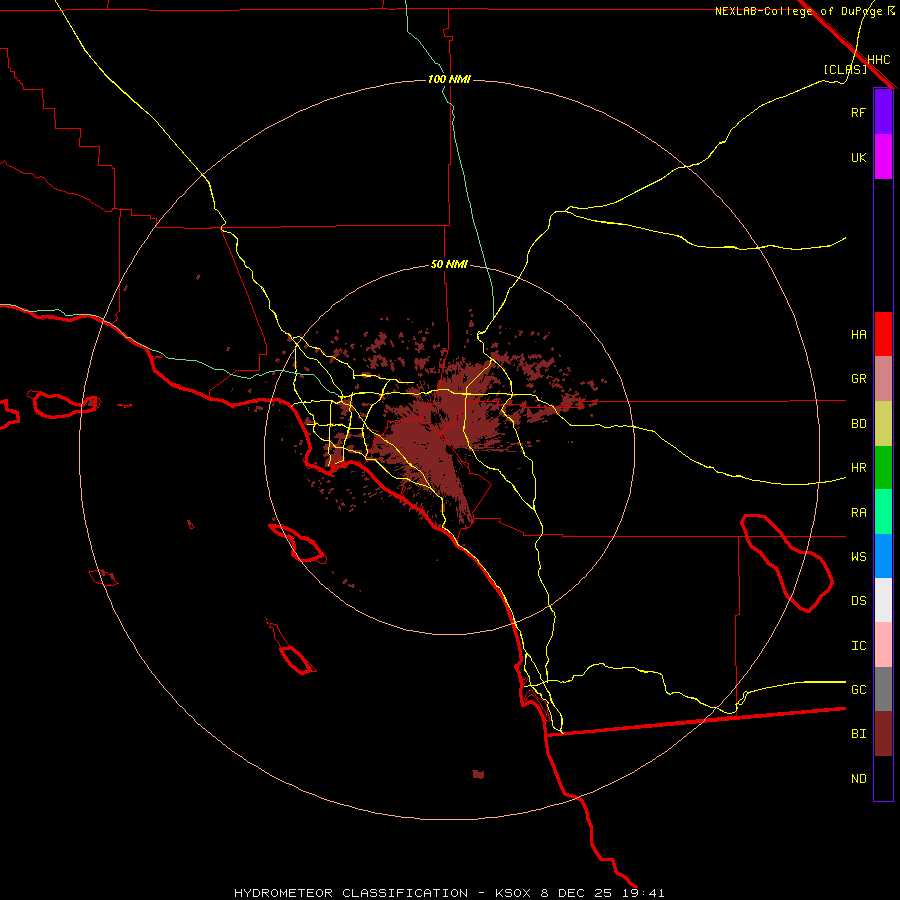900x900 pixels.
Task: Click the HYDROMETEOR CLASSIFICATION title text
Action: tap(351, 893)
